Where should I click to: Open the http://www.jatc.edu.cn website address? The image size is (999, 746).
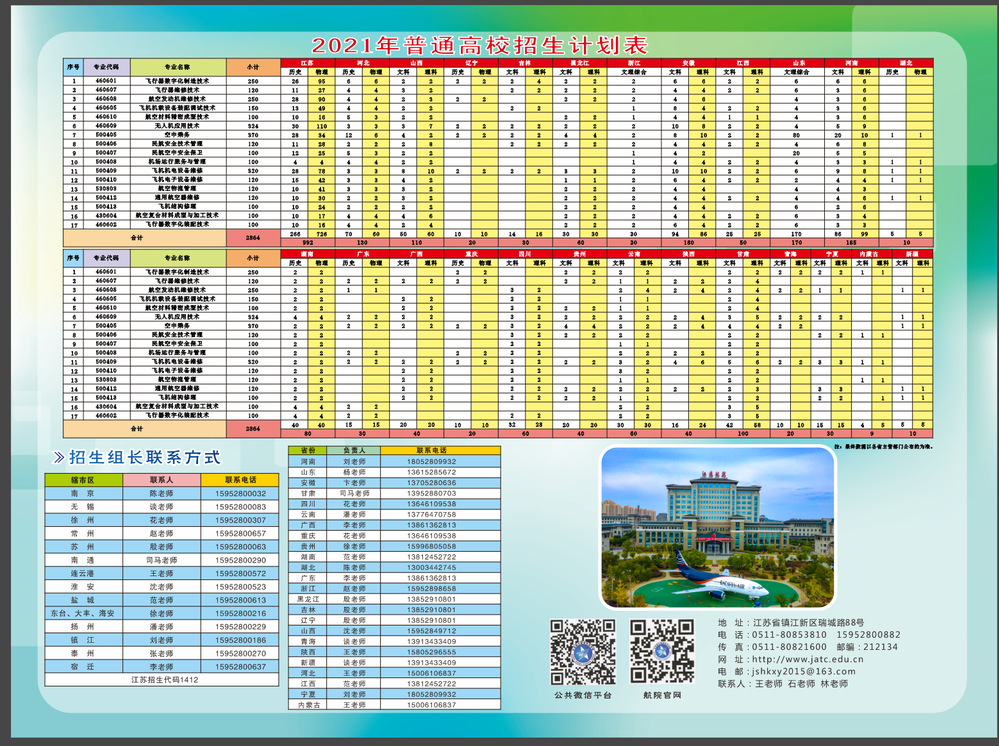coord(808,659)
